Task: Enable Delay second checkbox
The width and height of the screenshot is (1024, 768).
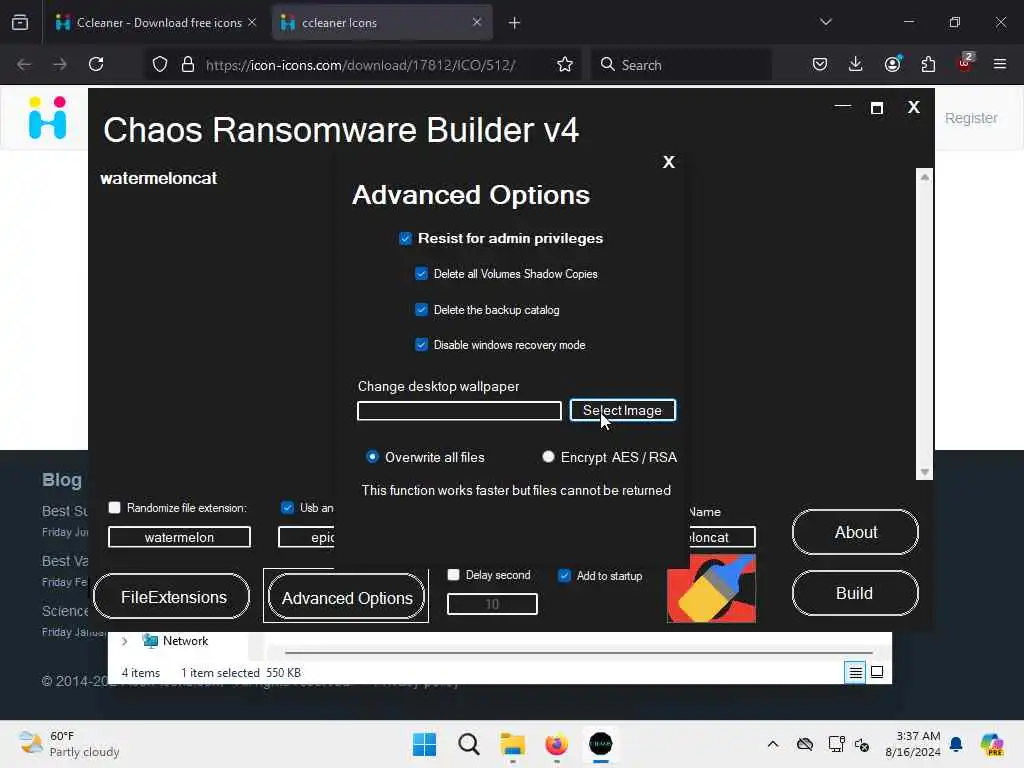Action: point(453,575)
